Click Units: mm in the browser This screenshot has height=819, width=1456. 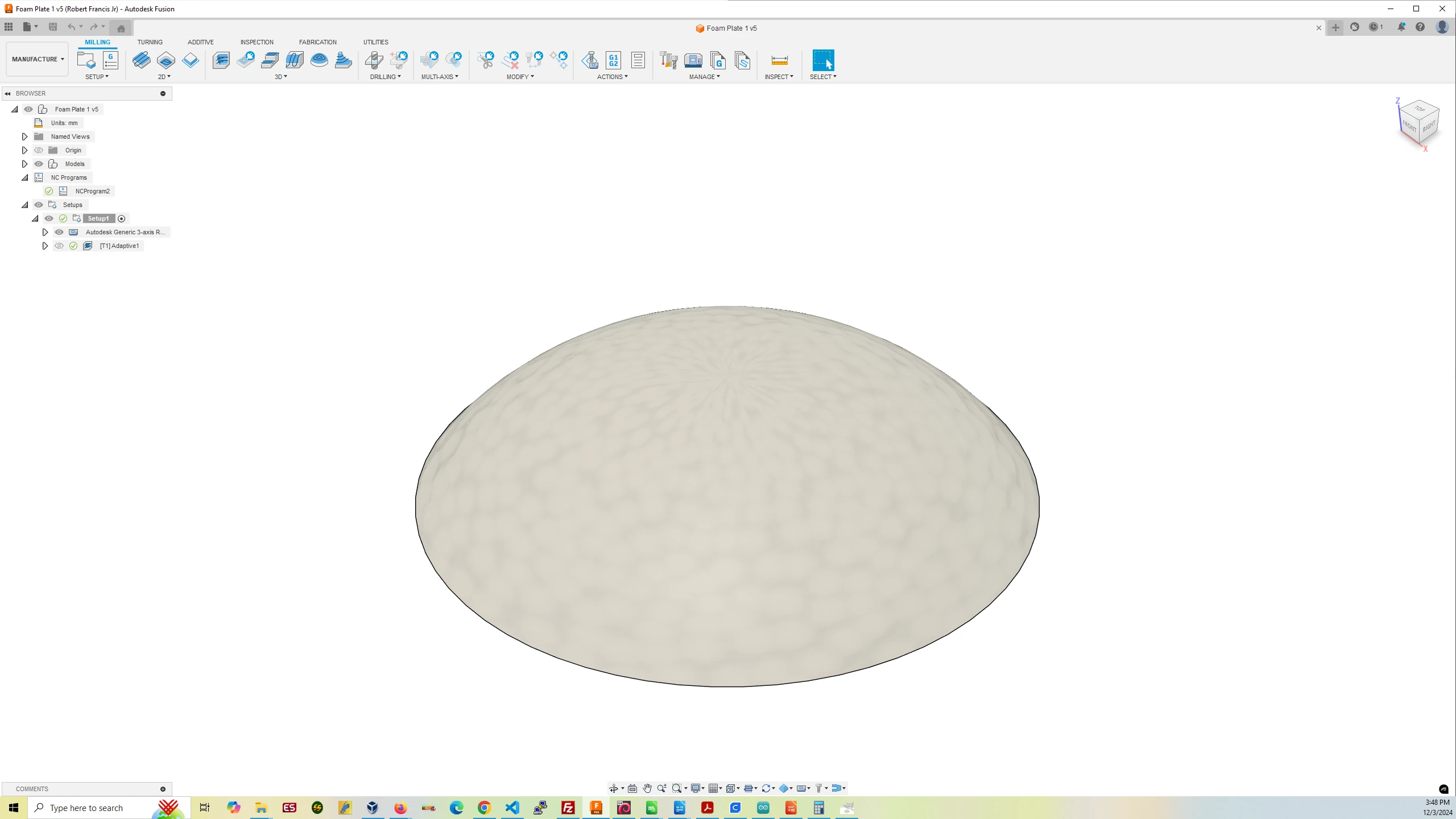64,123
